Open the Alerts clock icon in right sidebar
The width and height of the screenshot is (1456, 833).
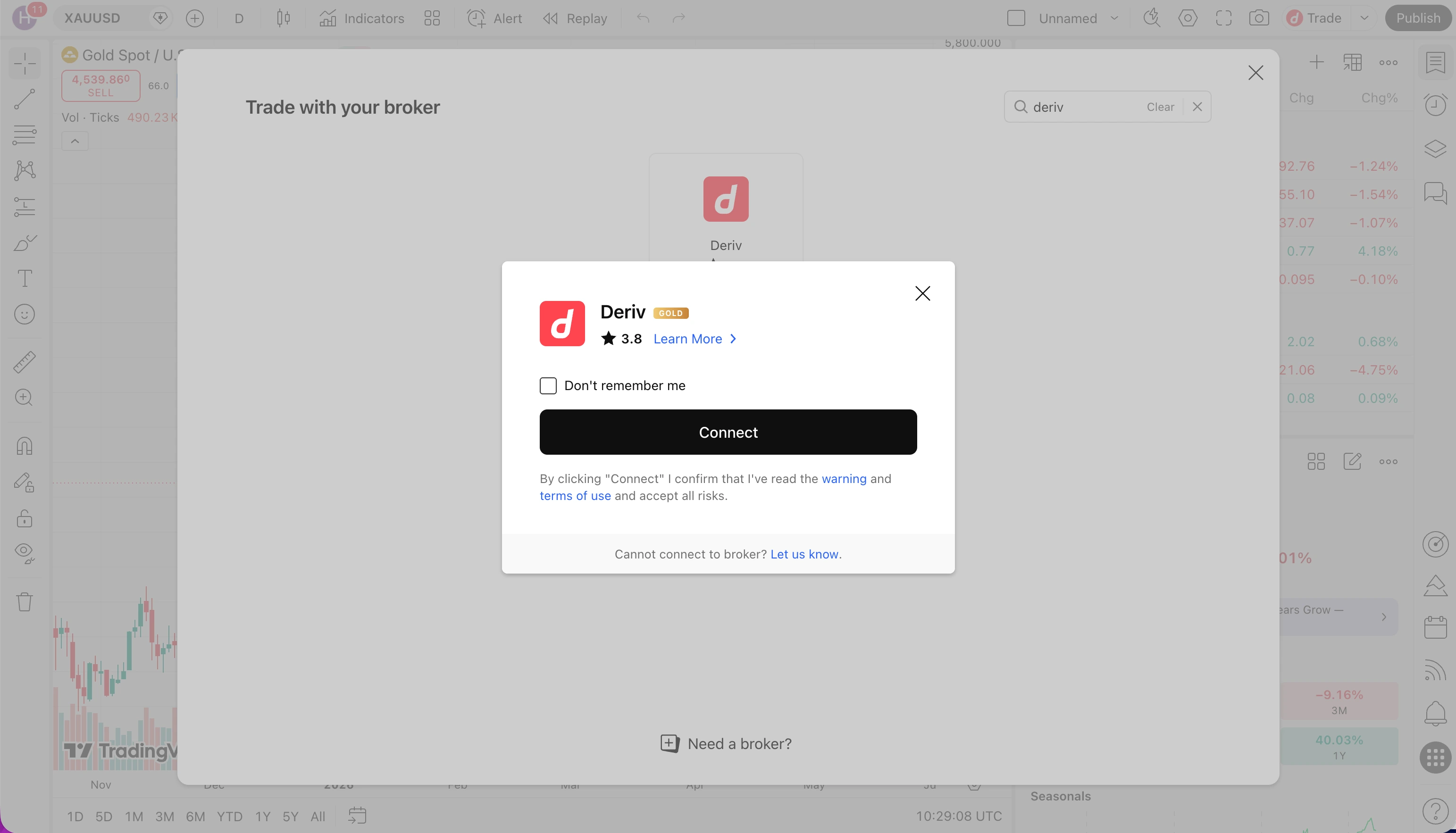1435,105
